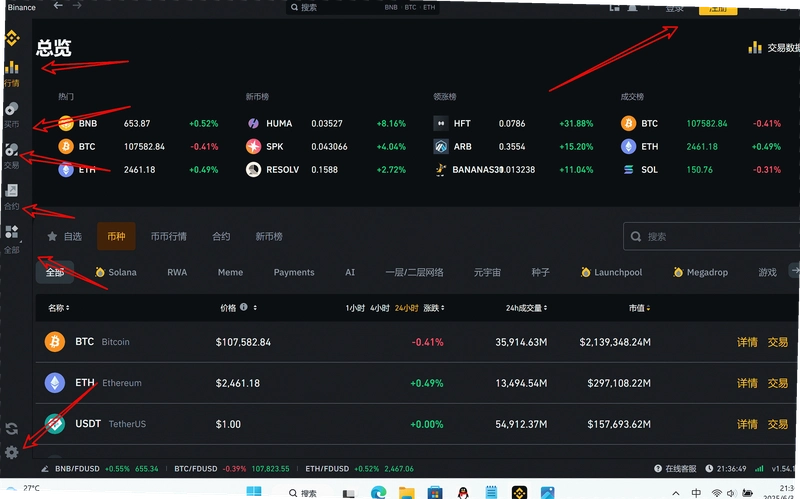Click the BNB coin icon in 热门 list
Image resolution: width=800 pixels, height=499 pixels.
66,123
